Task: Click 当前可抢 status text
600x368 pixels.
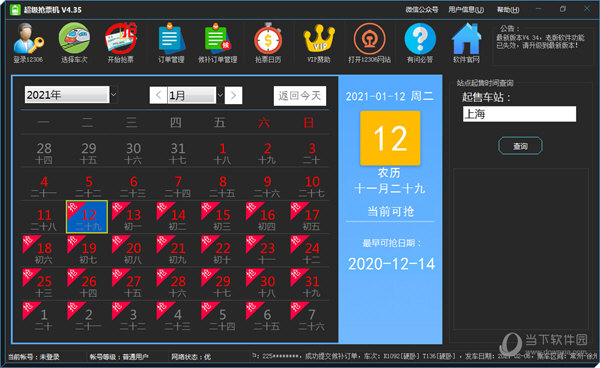Action: (x=390, y=211)
